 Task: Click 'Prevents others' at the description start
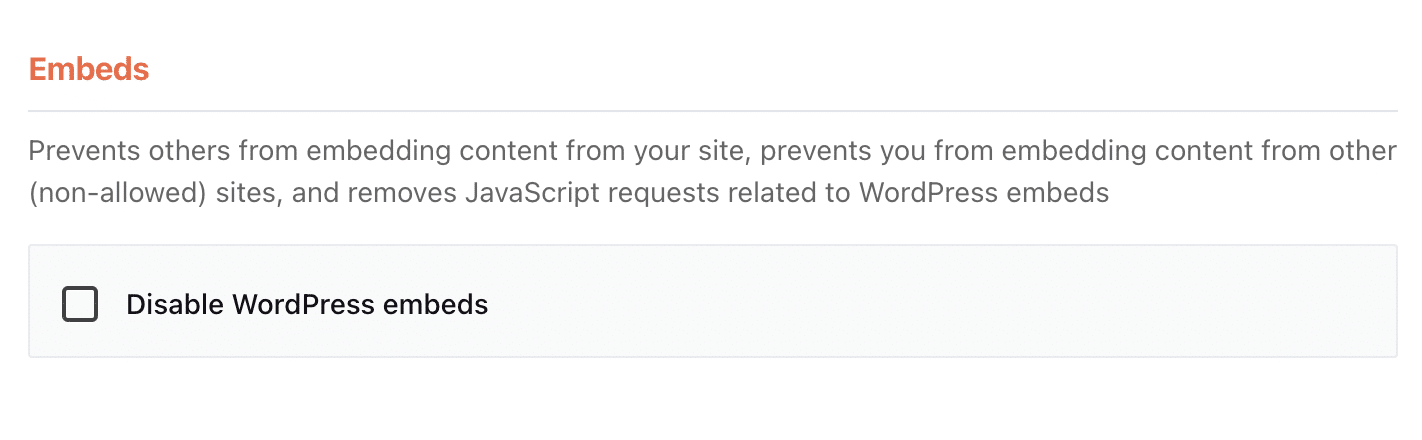106,151
